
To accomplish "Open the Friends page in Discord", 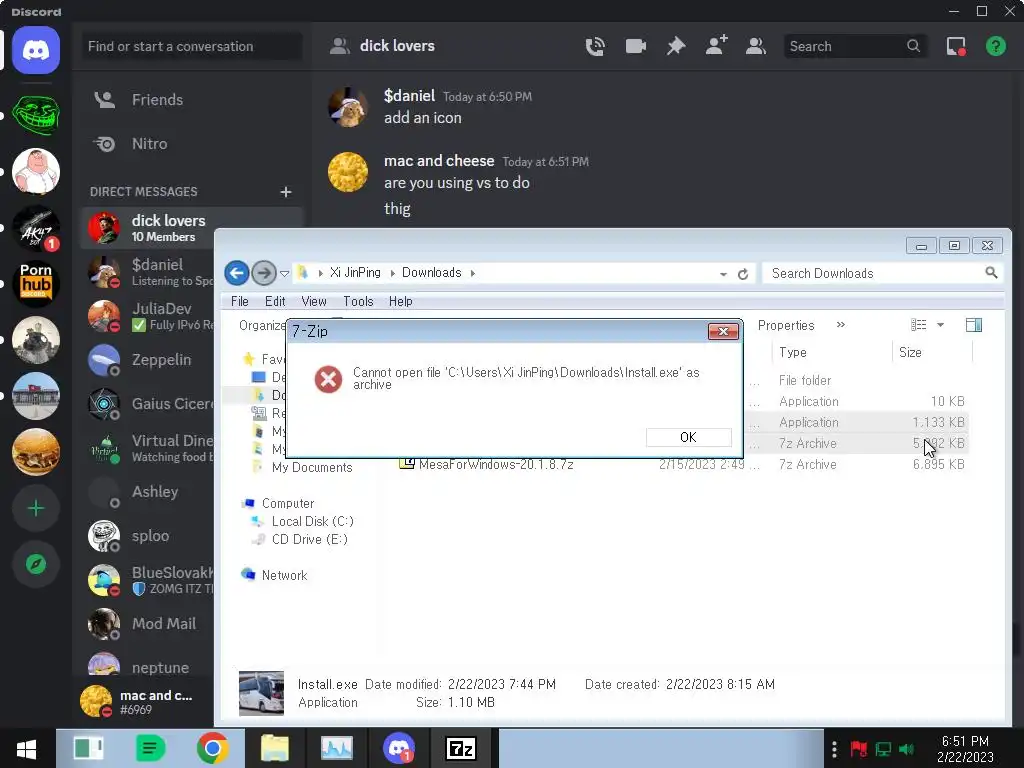I will click(192, 100).
